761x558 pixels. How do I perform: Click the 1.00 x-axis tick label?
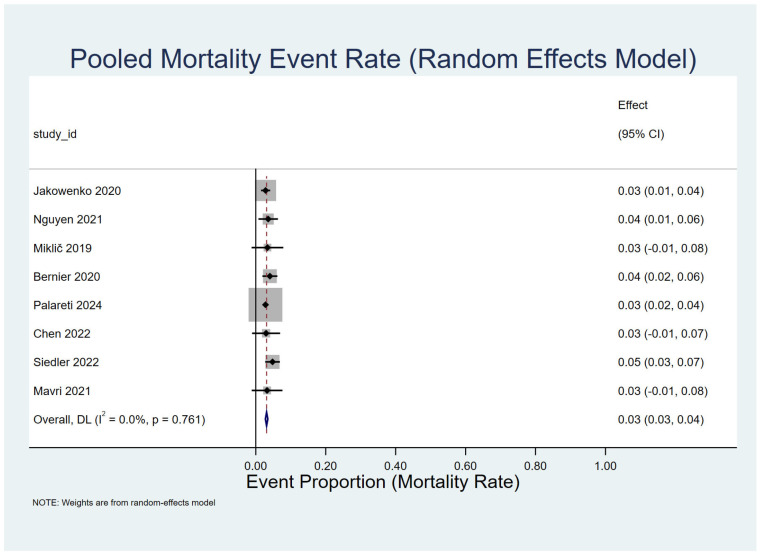coord(605,466)
